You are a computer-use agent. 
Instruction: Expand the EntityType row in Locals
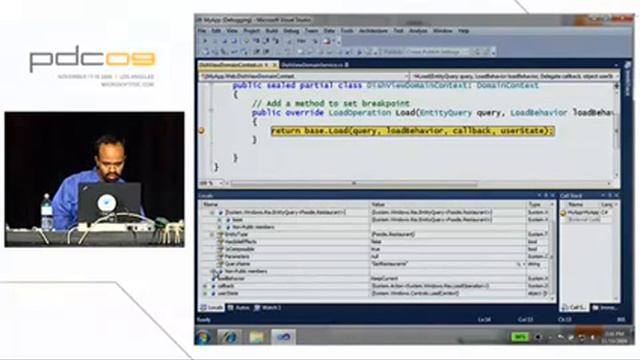[x=212, y=235]
